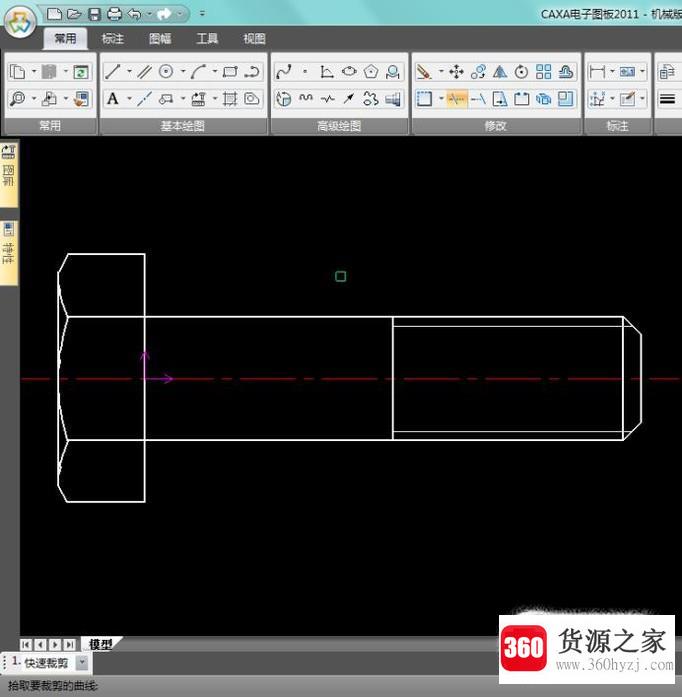Switch to the 常用 ribbon tab
Screen dimensions: 682x697
[x=65, y=39]
